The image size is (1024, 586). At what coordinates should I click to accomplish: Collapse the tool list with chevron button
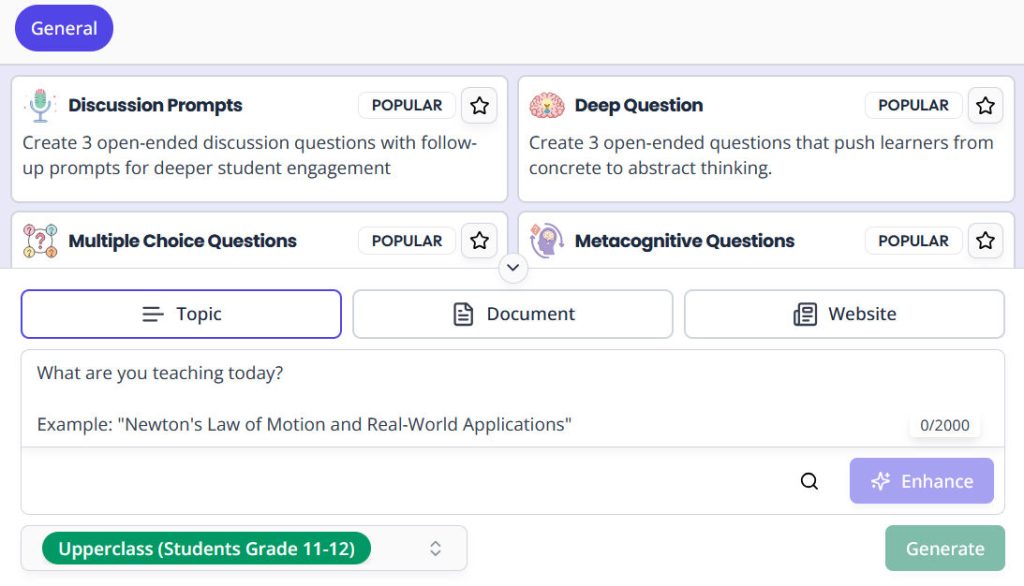coord(513,268)
